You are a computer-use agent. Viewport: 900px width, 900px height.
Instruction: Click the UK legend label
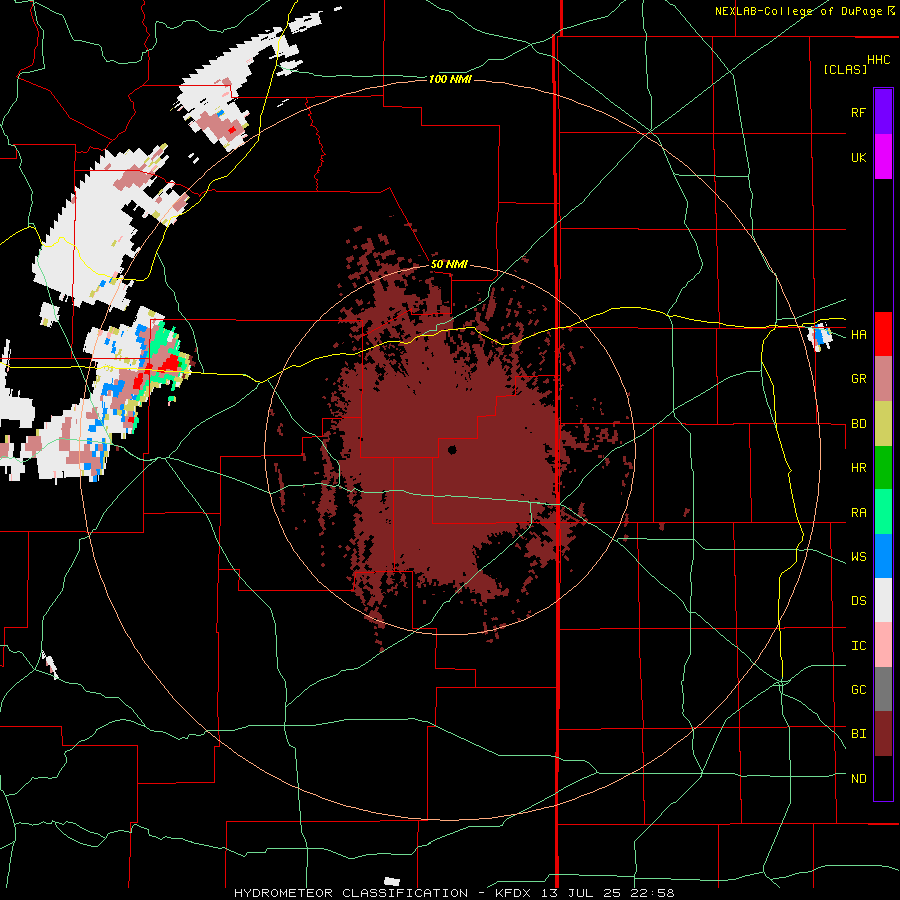(x=858, y=157)
